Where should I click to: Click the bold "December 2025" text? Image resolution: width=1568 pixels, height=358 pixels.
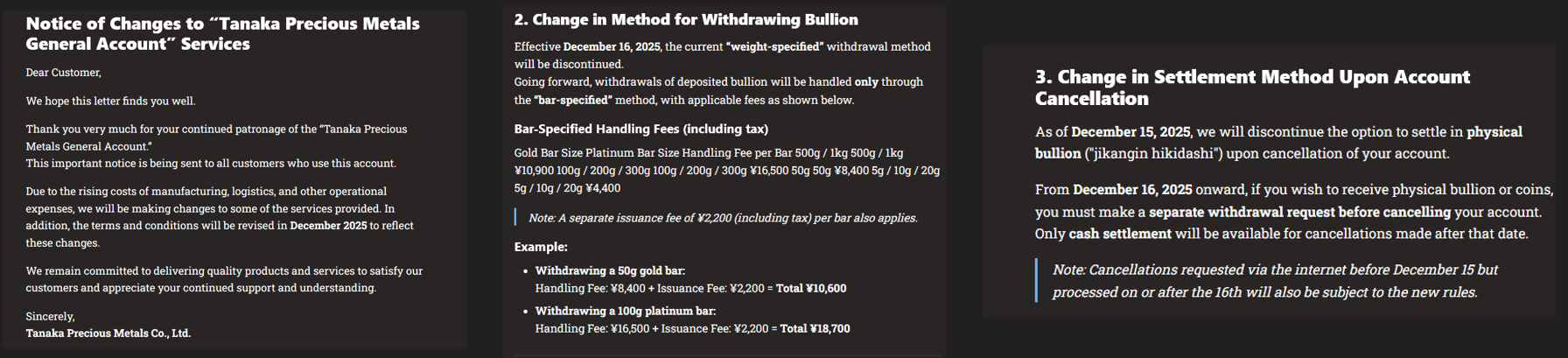pyautogui.click(x=328, y=226)
